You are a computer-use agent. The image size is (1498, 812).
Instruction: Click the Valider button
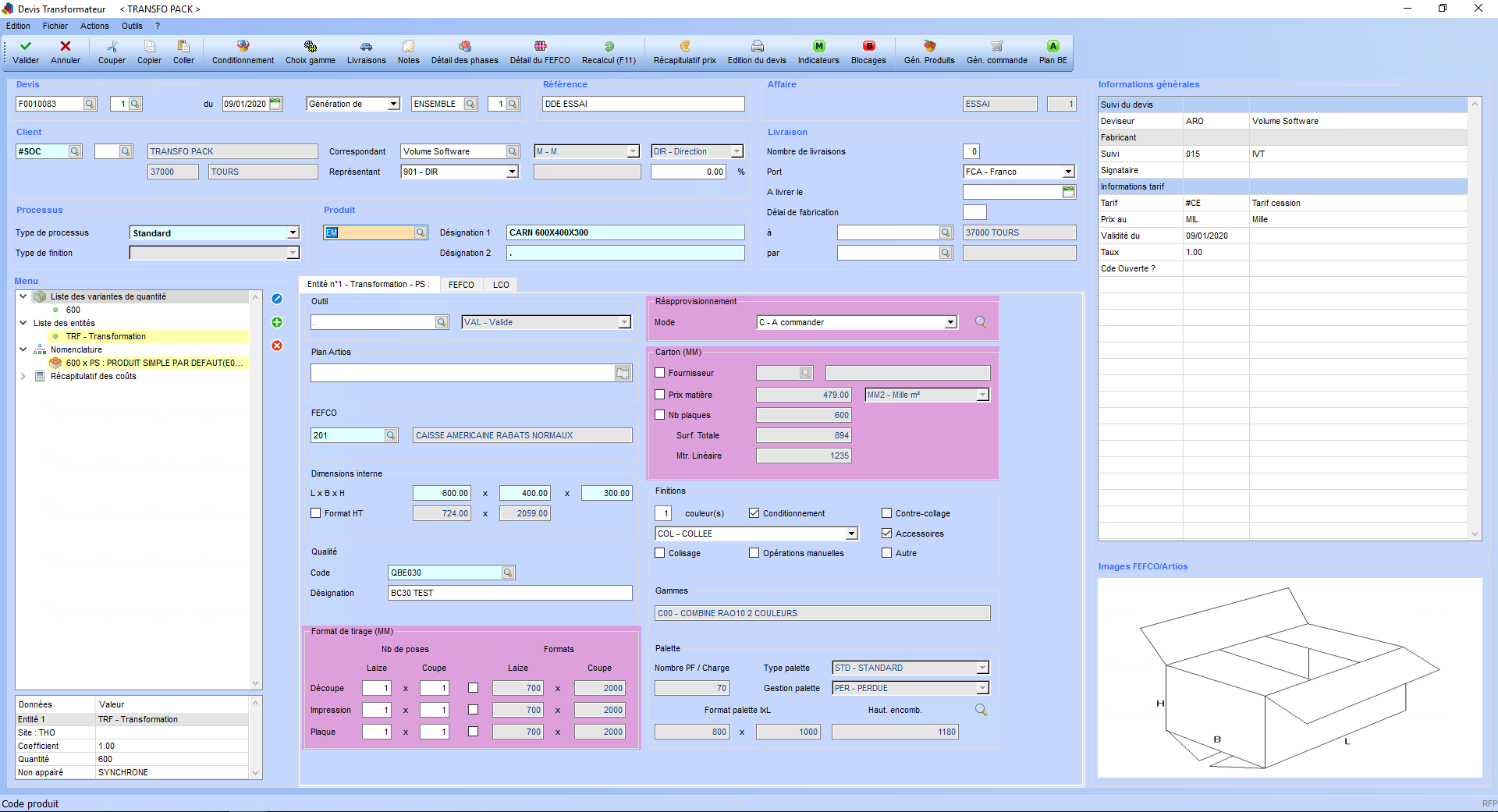pyautogui.click(x=25, y=51)
